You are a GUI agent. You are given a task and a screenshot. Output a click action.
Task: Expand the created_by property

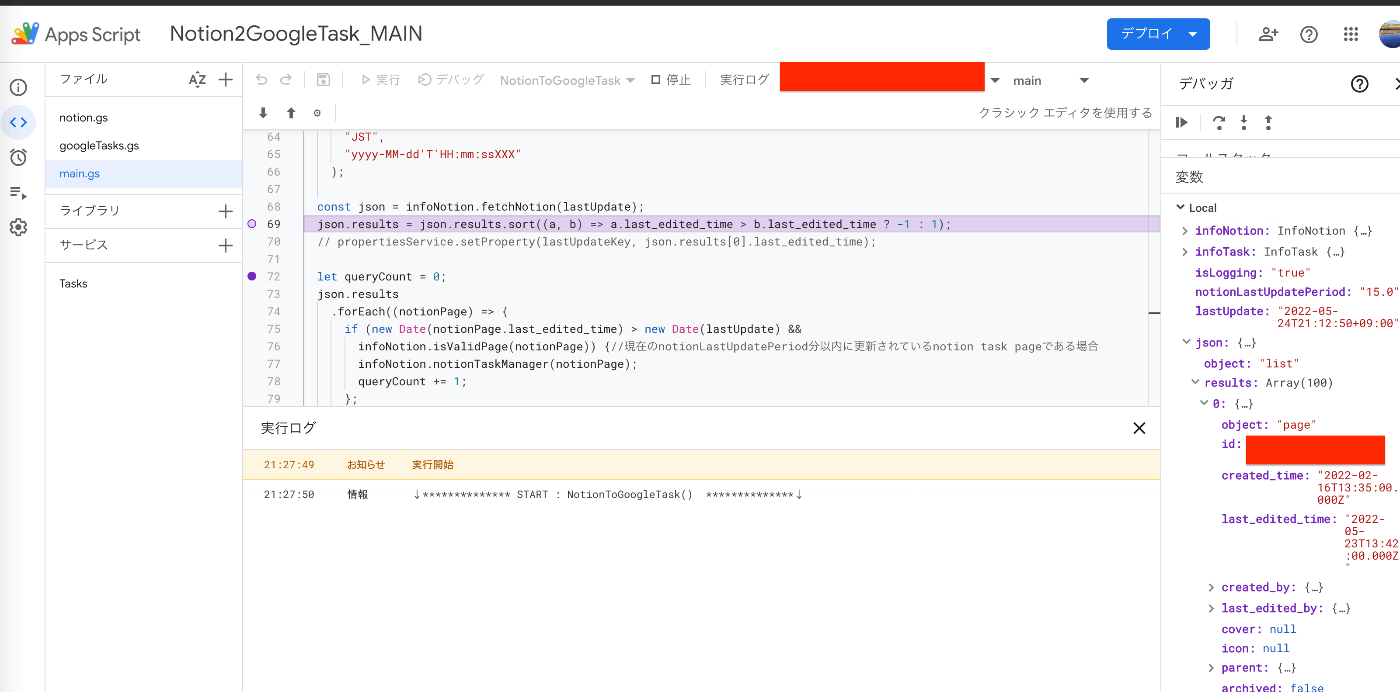pos(1211,588)
